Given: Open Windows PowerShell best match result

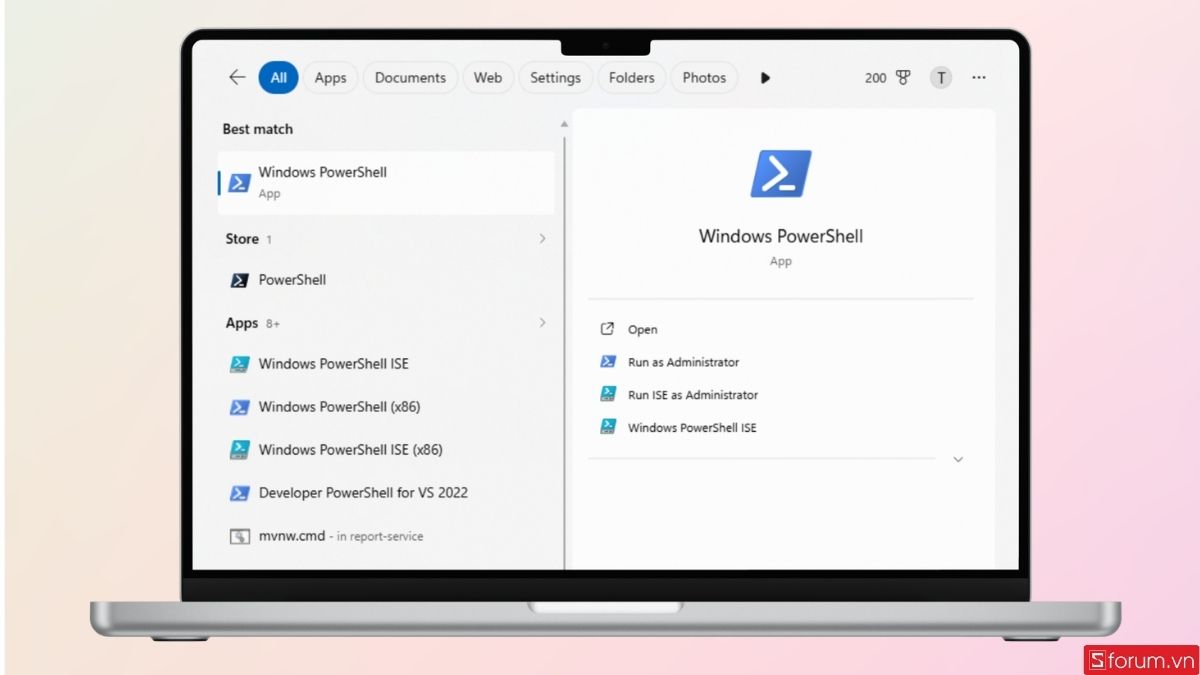Looking at the screenshot, I should click(x=386, y=182).
